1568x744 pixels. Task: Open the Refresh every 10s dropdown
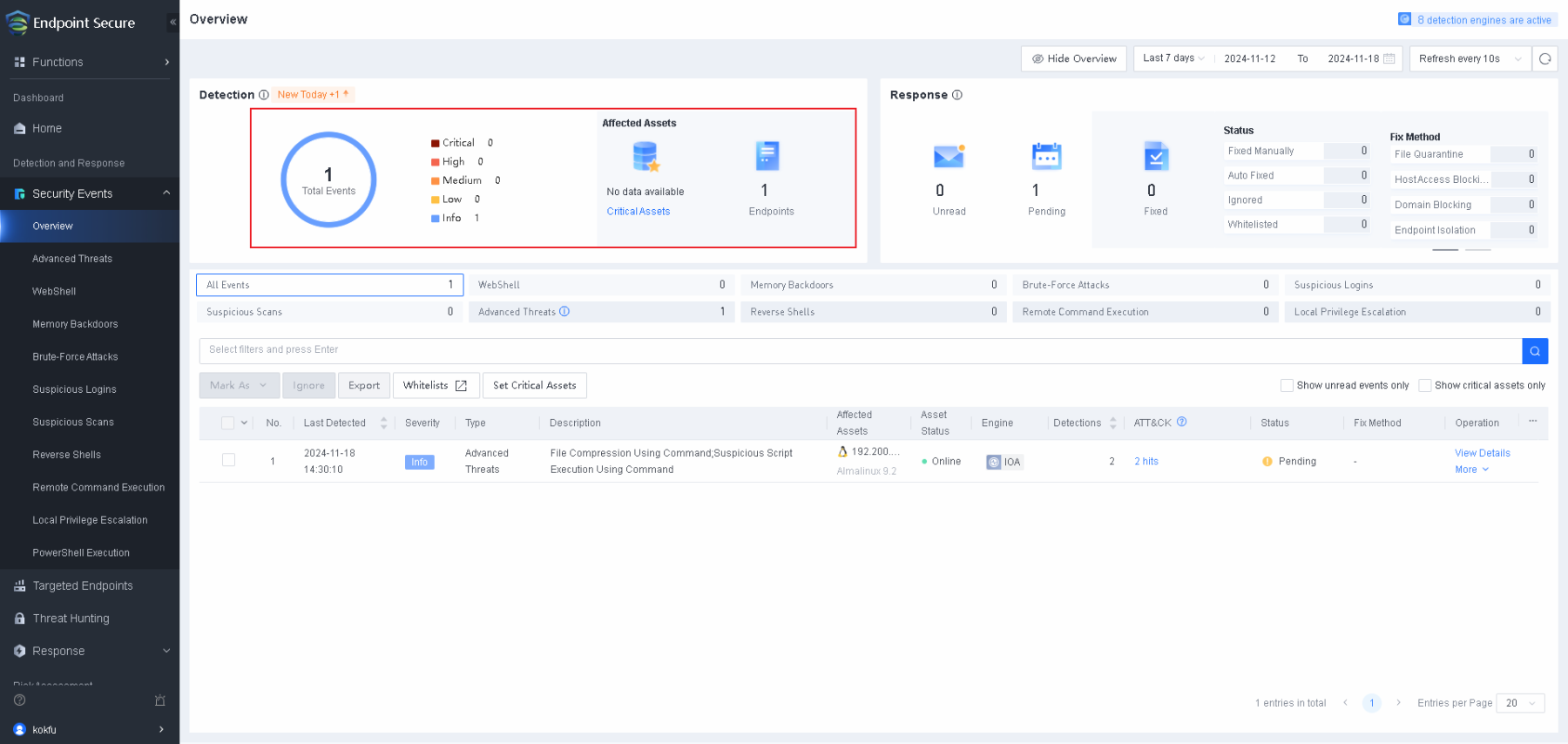tap(1470, 59)
